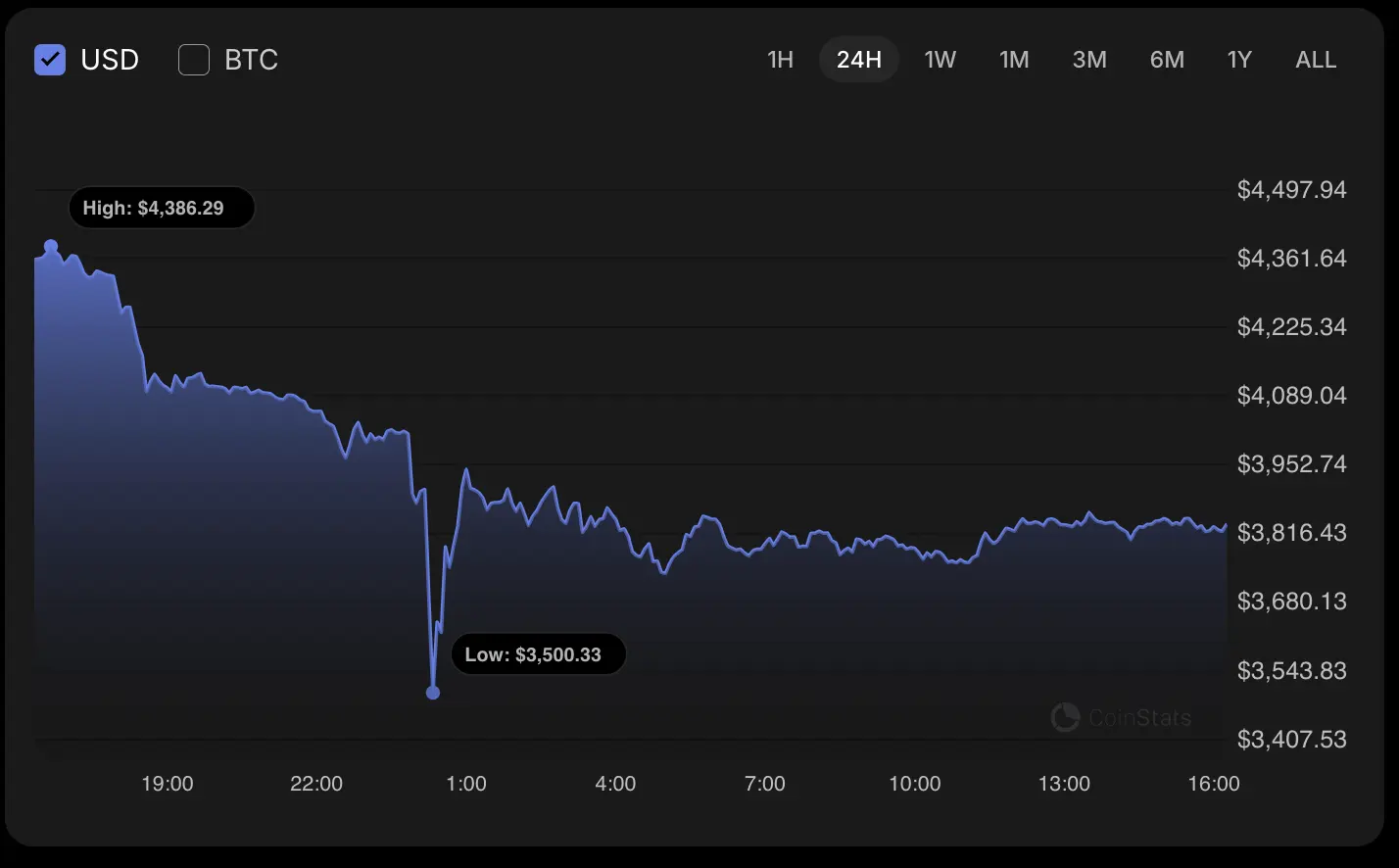Click the high price point marker
This screenshot has width=1399, height=868.
(x=51, y=247)
